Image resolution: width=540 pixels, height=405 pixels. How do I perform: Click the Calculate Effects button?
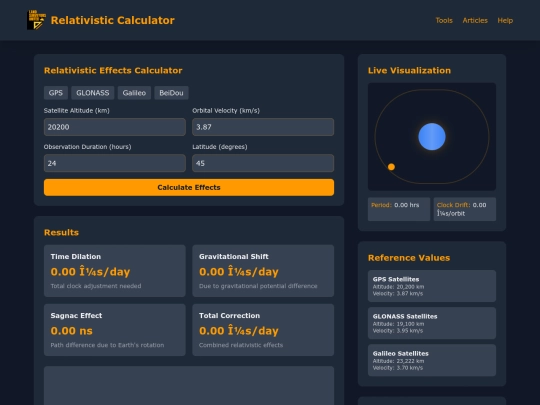[x=189, y=187]
